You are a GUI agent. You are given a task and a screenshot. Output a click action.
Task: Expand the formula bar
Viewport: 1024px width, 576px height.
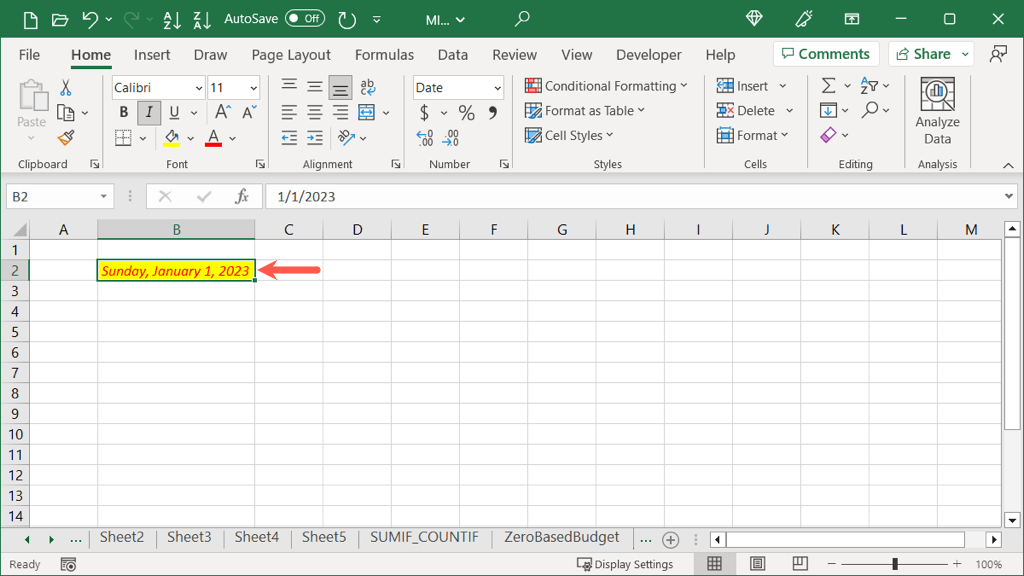pos(1008,196)
